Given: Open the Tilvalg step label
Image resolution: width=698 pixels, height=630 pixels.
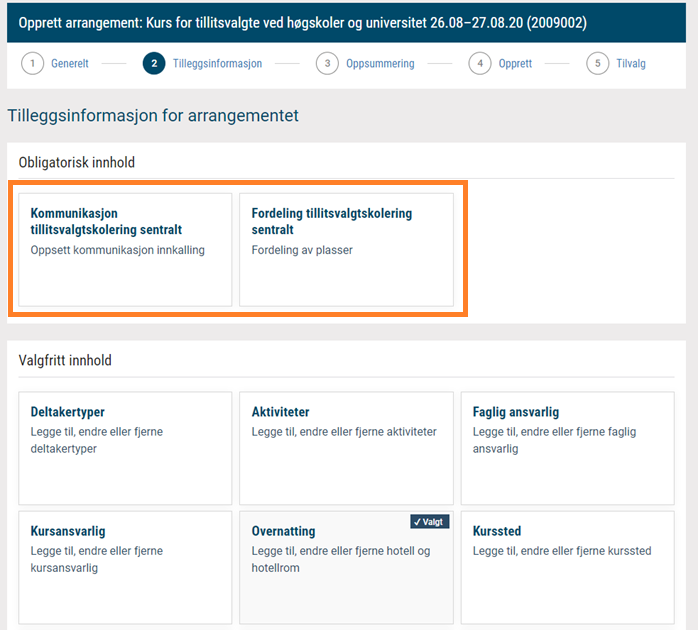Looking at the screenshot, I should (631, 64).
